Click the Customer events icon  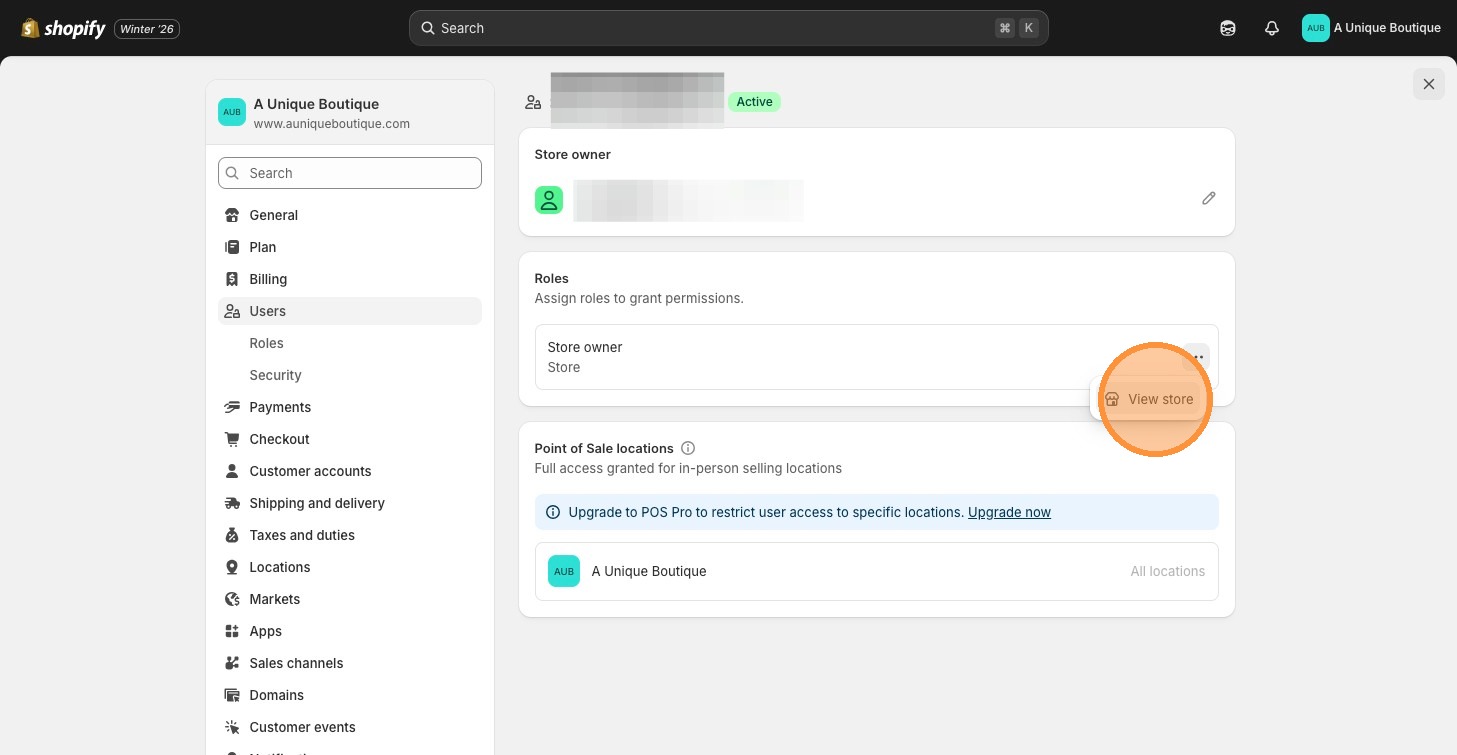(232, 727)
